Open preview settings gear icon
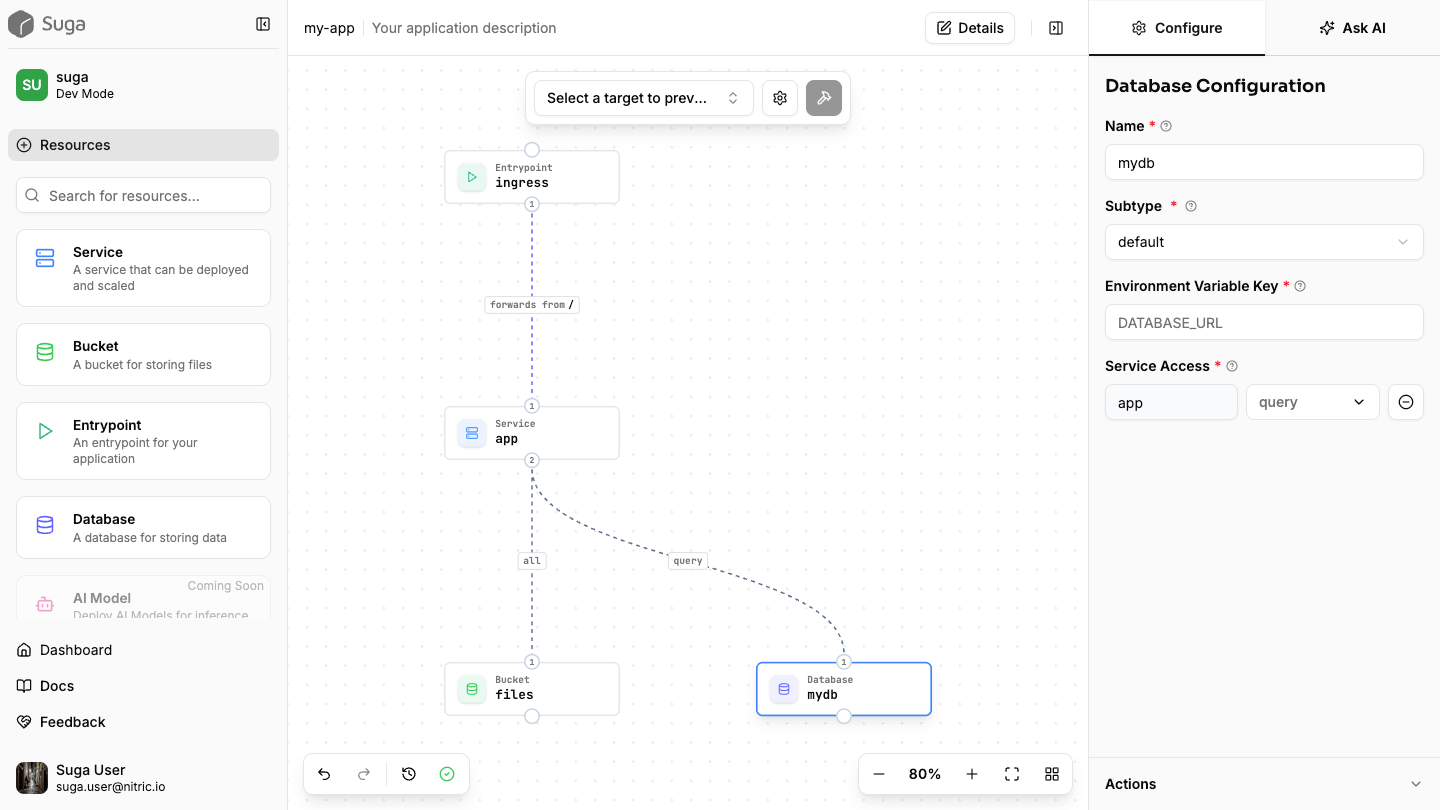Screen dimensions: 1440x810 pyautogui.click(x=780, y=98)
